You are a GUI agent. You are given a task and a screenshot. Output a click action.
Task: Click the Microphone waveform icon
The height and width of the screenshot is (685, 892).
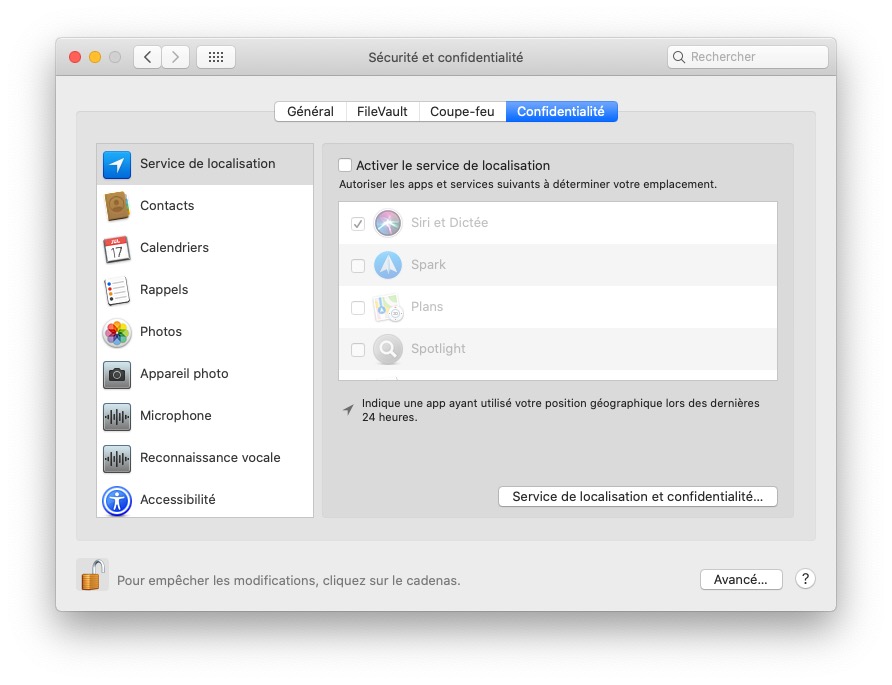click(x=117, y=416)
